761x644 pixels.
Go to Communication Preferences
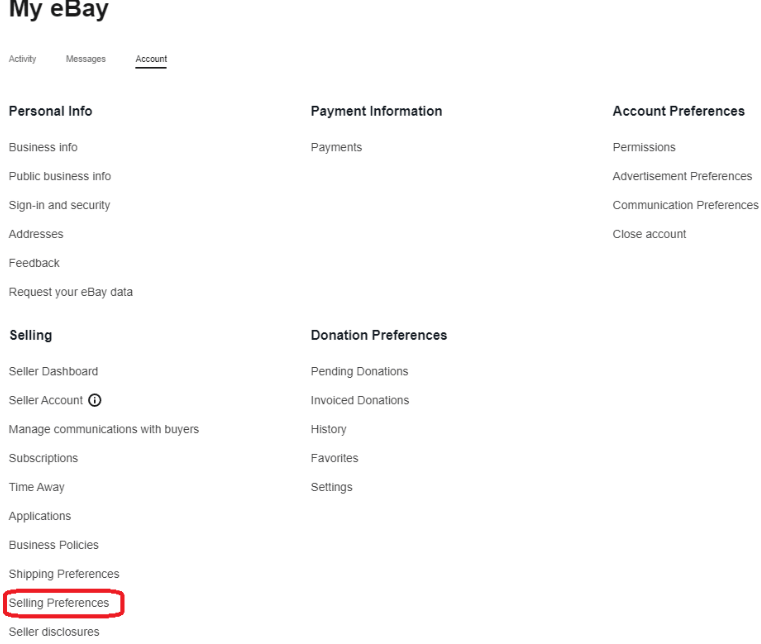coord(685,205)
